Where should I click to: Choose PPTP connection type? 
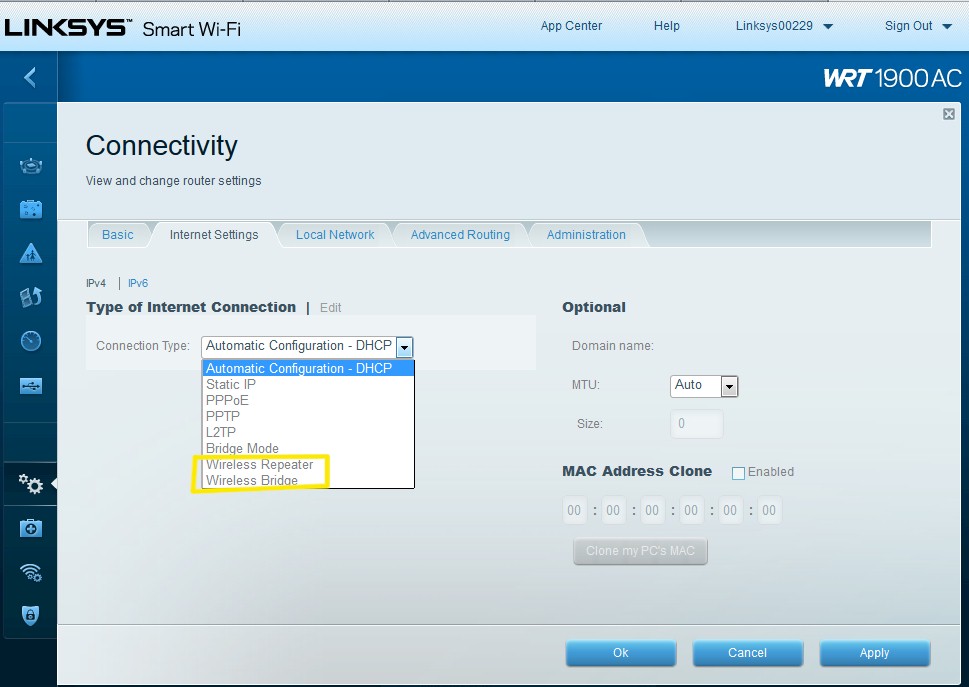[x=308, y=416]
